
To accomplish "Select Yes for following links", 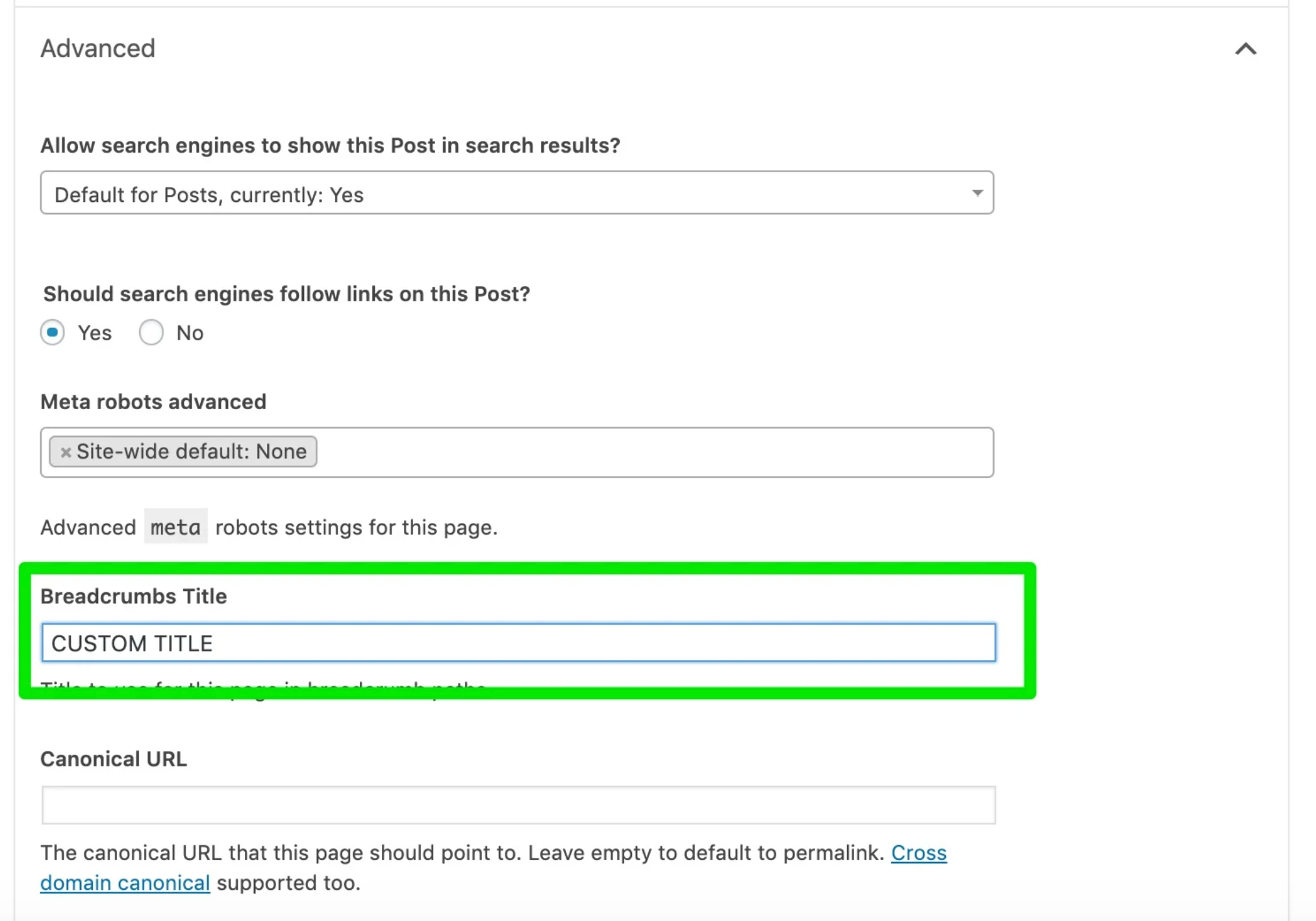I will (x=53, y=332).
